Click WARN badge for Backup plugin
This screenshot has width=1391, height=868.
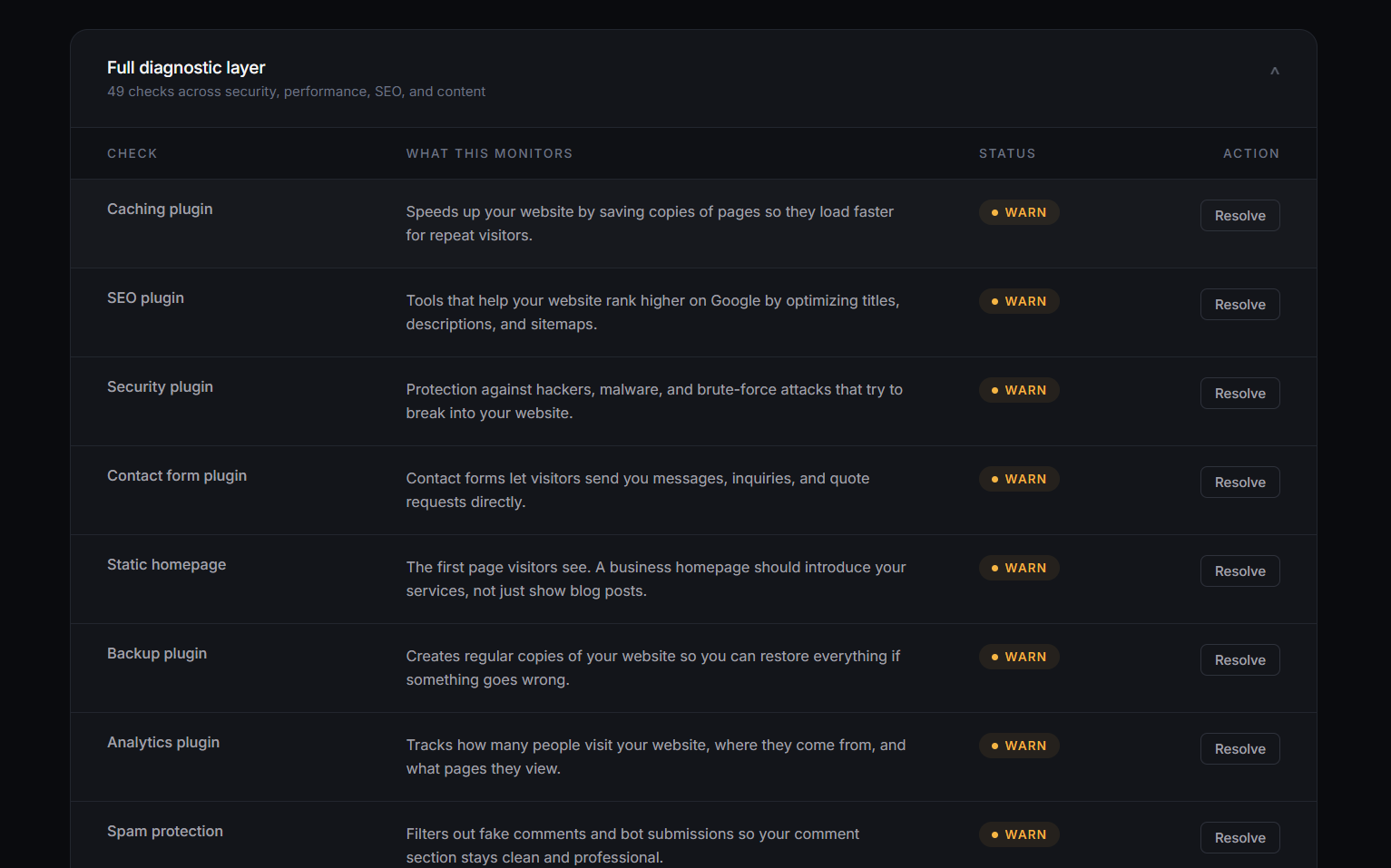click(1019, 657)
